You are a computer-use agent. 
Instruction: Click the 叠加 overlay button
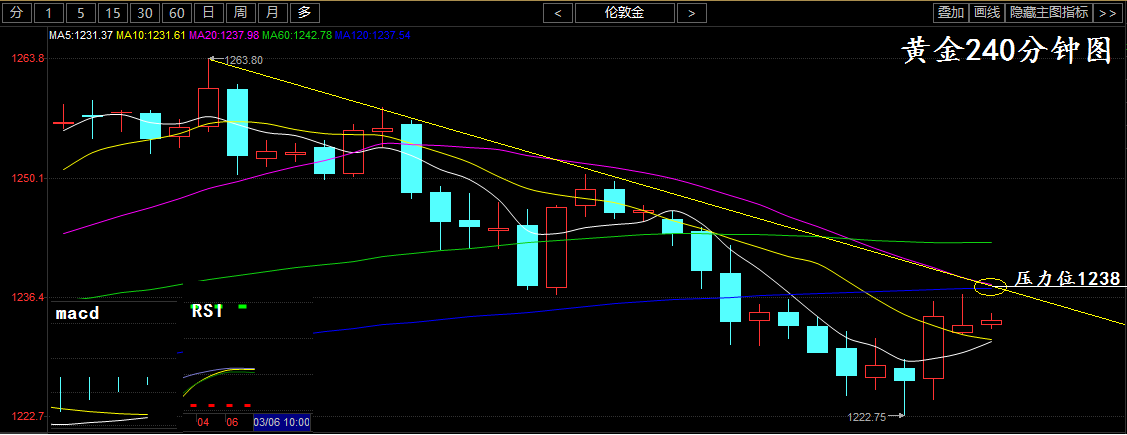click(x=950, y=13)
